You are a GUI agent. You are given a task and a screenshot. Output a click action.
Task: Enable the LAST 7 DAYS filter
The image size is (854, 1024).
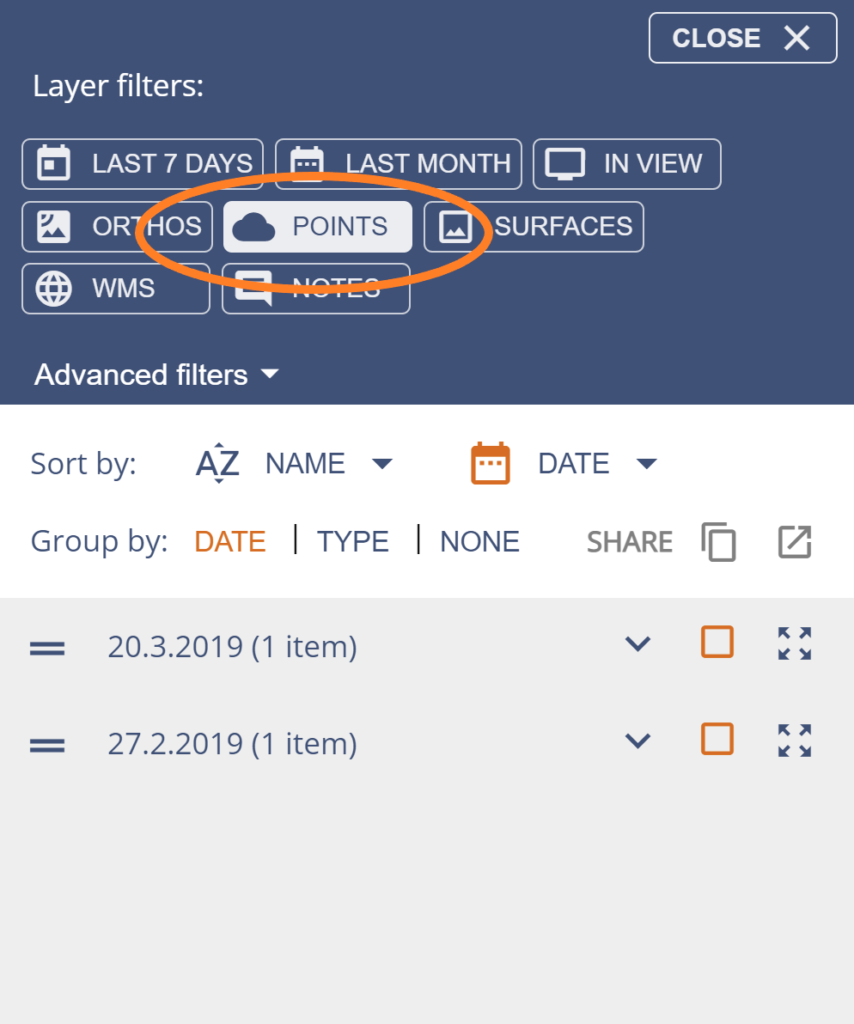click(x=142, y=164)
